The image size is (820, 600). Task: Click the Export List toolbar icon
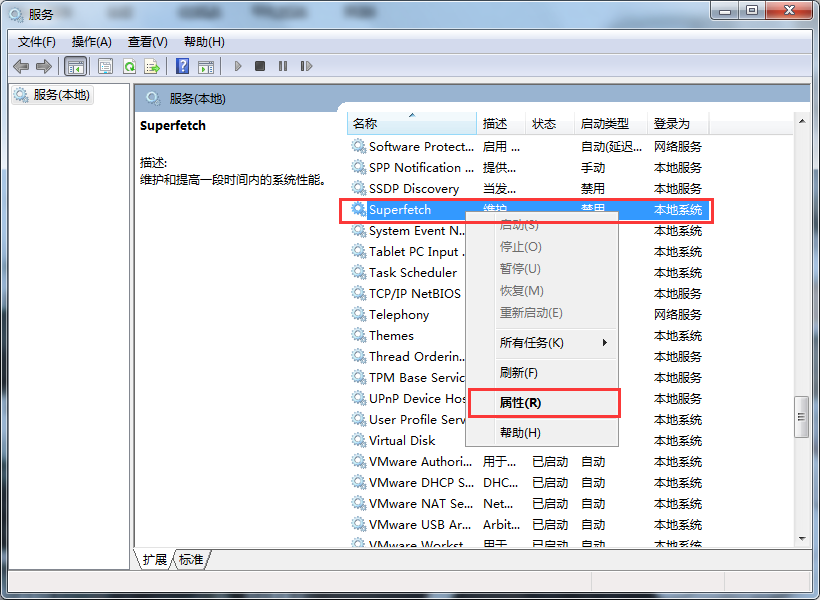pos(152,66)
